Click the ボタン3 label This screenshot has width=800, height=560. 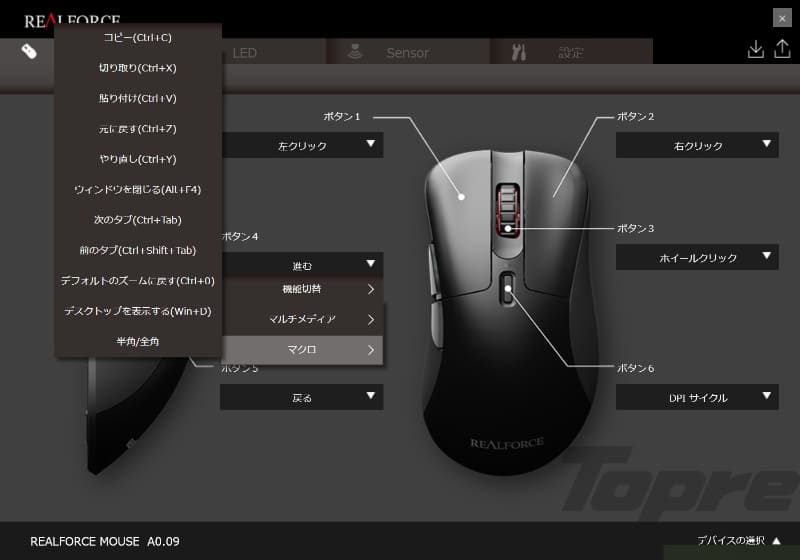click(x=635, y=228)
